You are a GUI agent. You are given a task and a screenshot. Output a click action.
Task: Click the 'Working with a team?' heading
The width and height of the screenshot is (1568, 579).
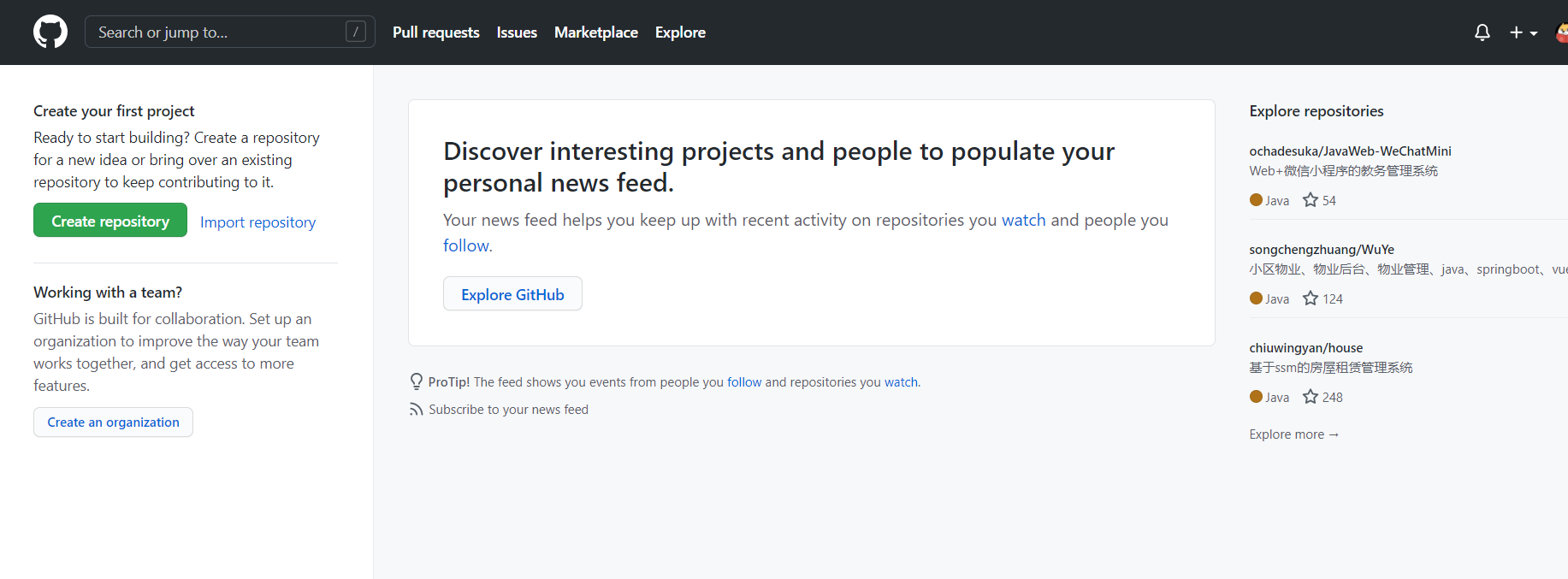(108, 292)
